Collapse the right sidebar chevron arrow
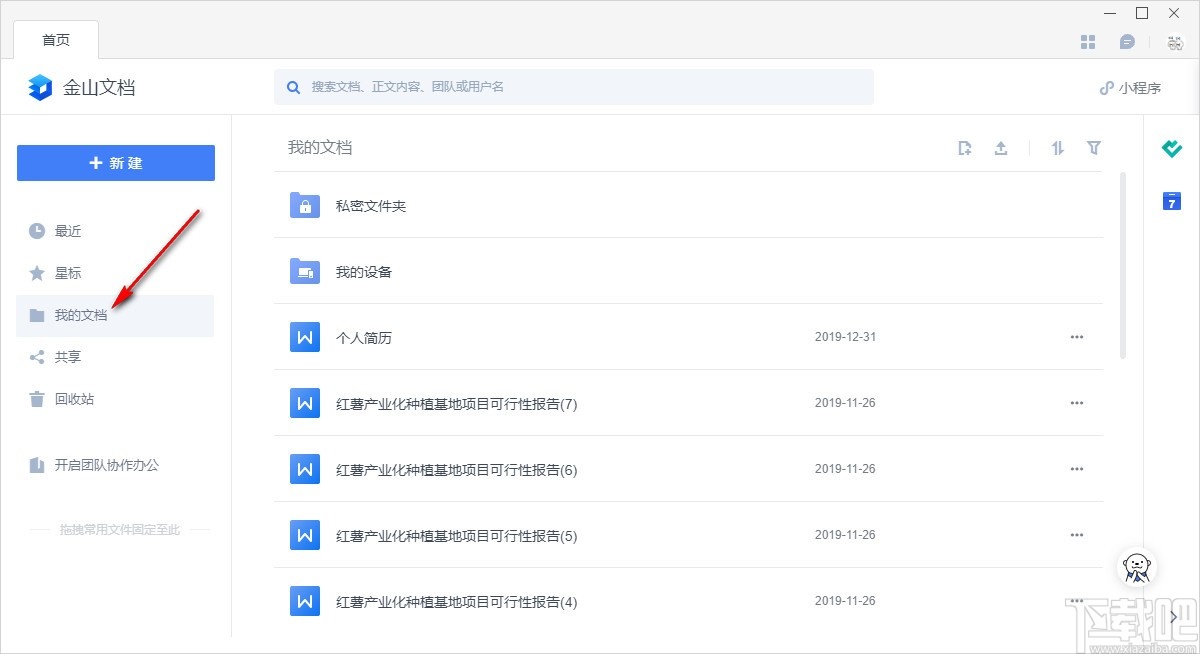 1174,618
